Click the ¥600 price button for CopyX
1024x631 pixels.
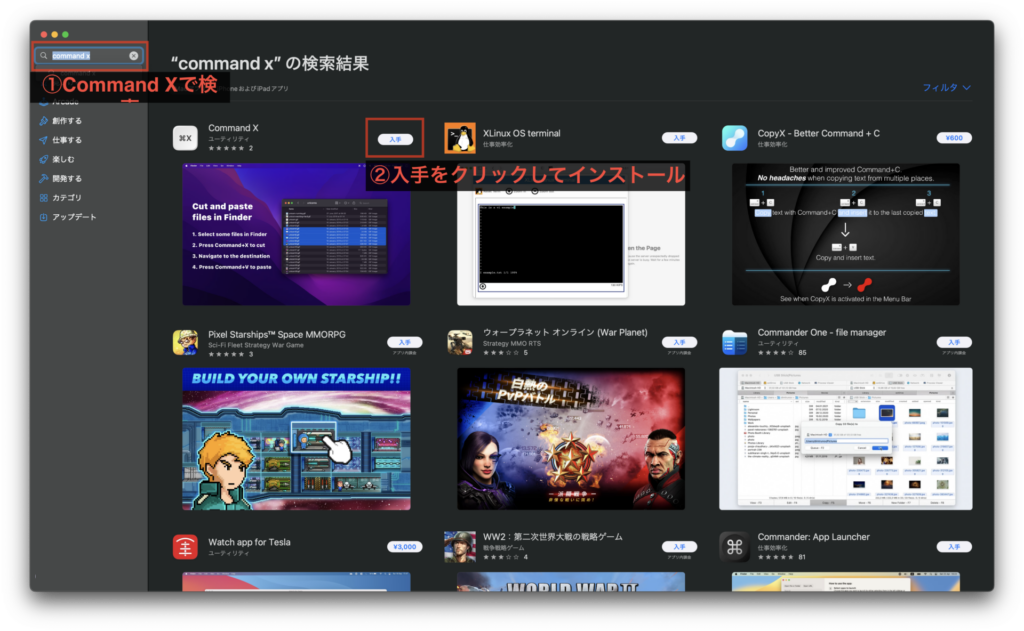(x=954, y=138)
